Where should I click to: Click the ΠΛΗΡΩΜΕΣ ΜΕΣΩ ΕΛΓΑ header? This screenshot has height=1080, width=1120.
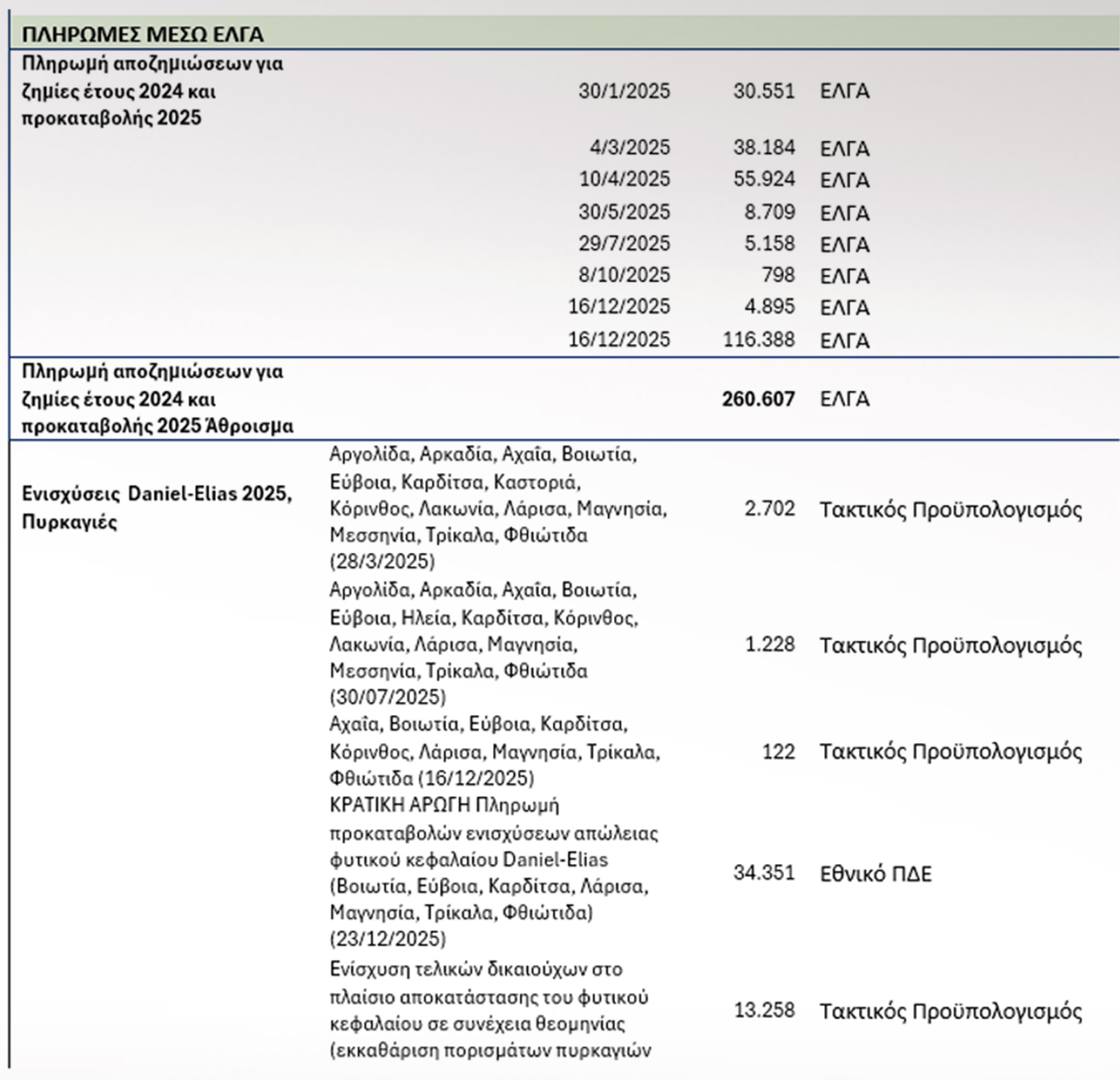pyautogui.click(x=143, y=35)
